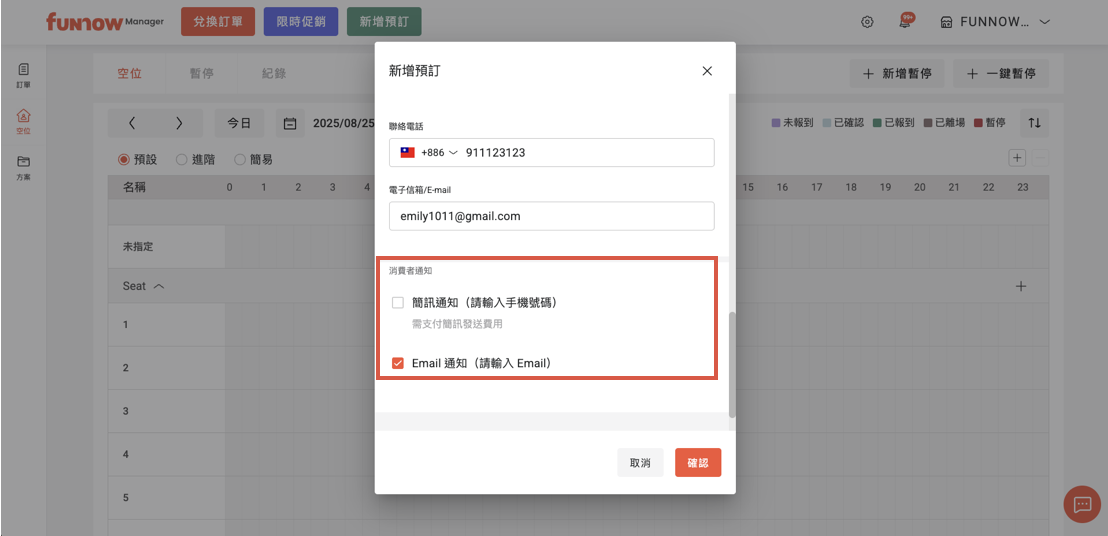Open the chat support bubble
The image size is (1108, 536).
point(1081,505)
